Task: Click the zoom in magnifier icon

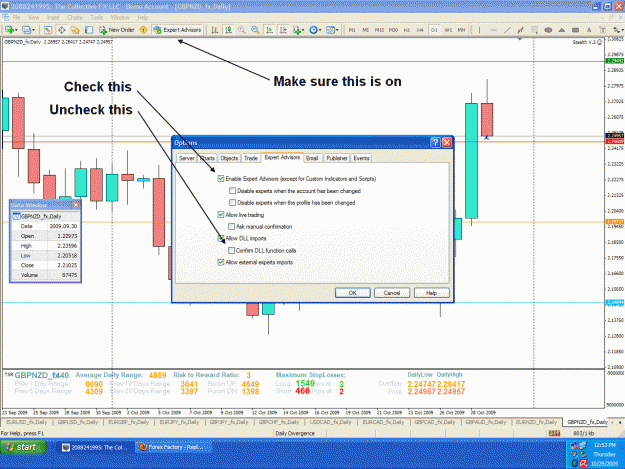Action: point(242,30)
